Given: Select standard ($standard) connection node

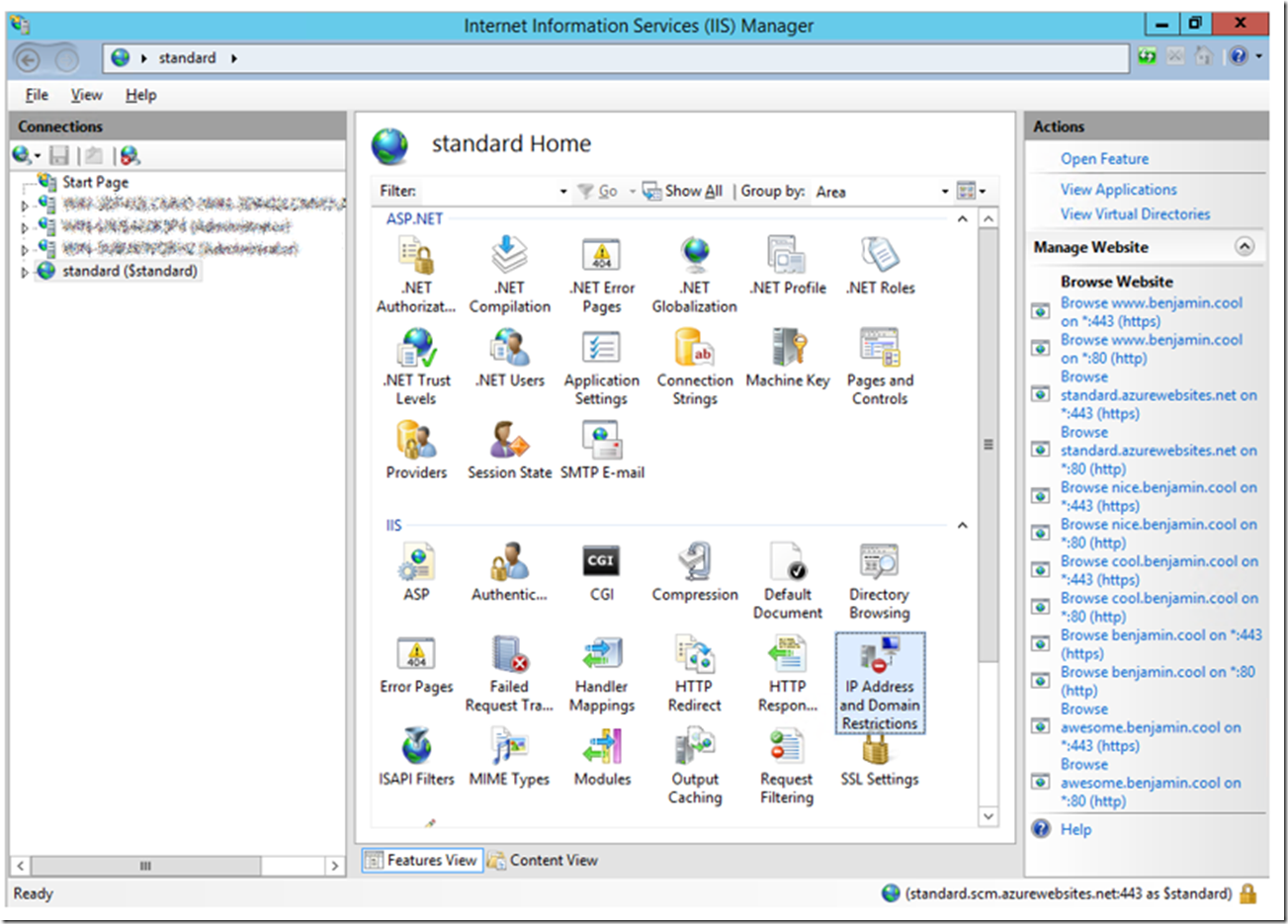Looking at the screenshot, I should pos(129,271).
